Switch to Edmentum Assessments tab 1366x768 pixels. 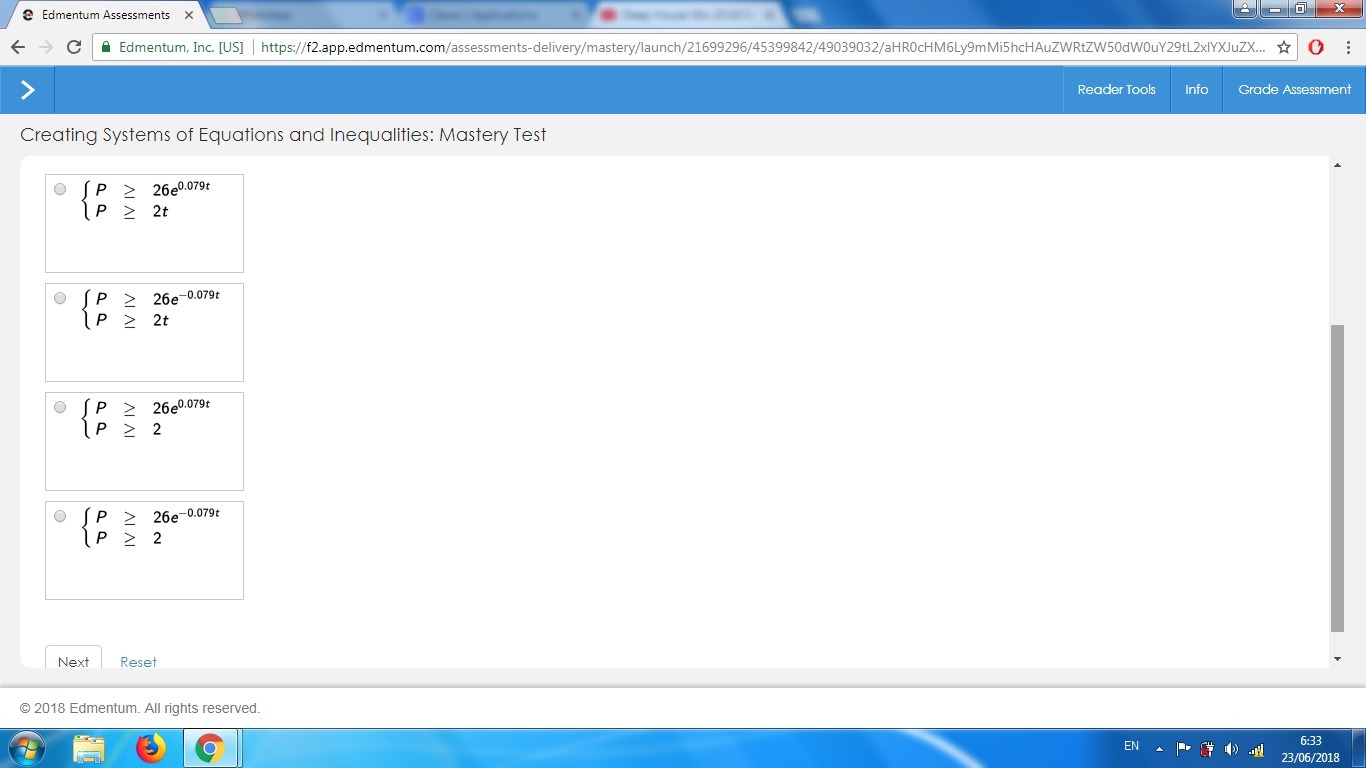105,15
